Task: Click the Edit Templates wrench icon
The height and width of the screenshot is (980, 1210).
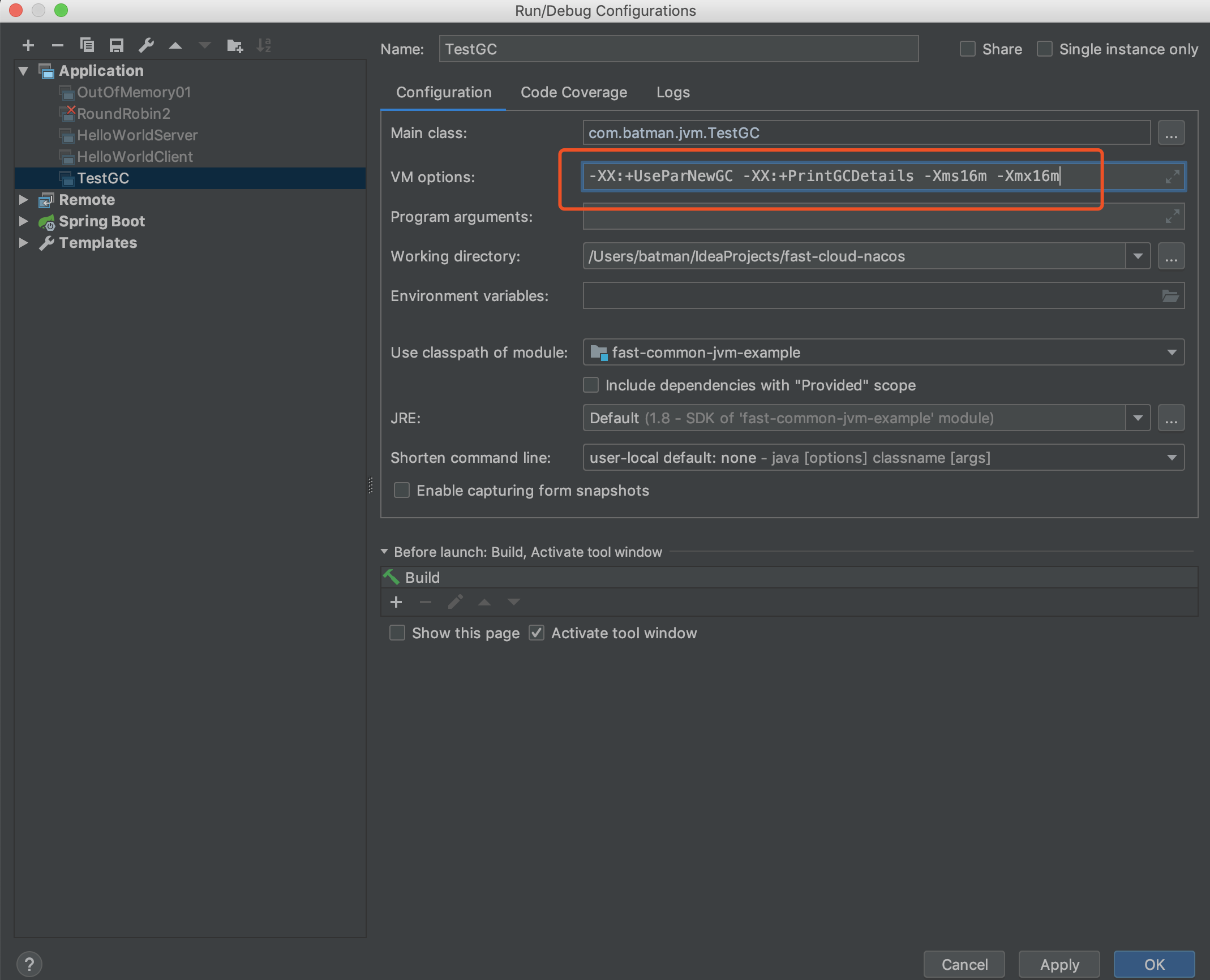Action: click(146, 45)
